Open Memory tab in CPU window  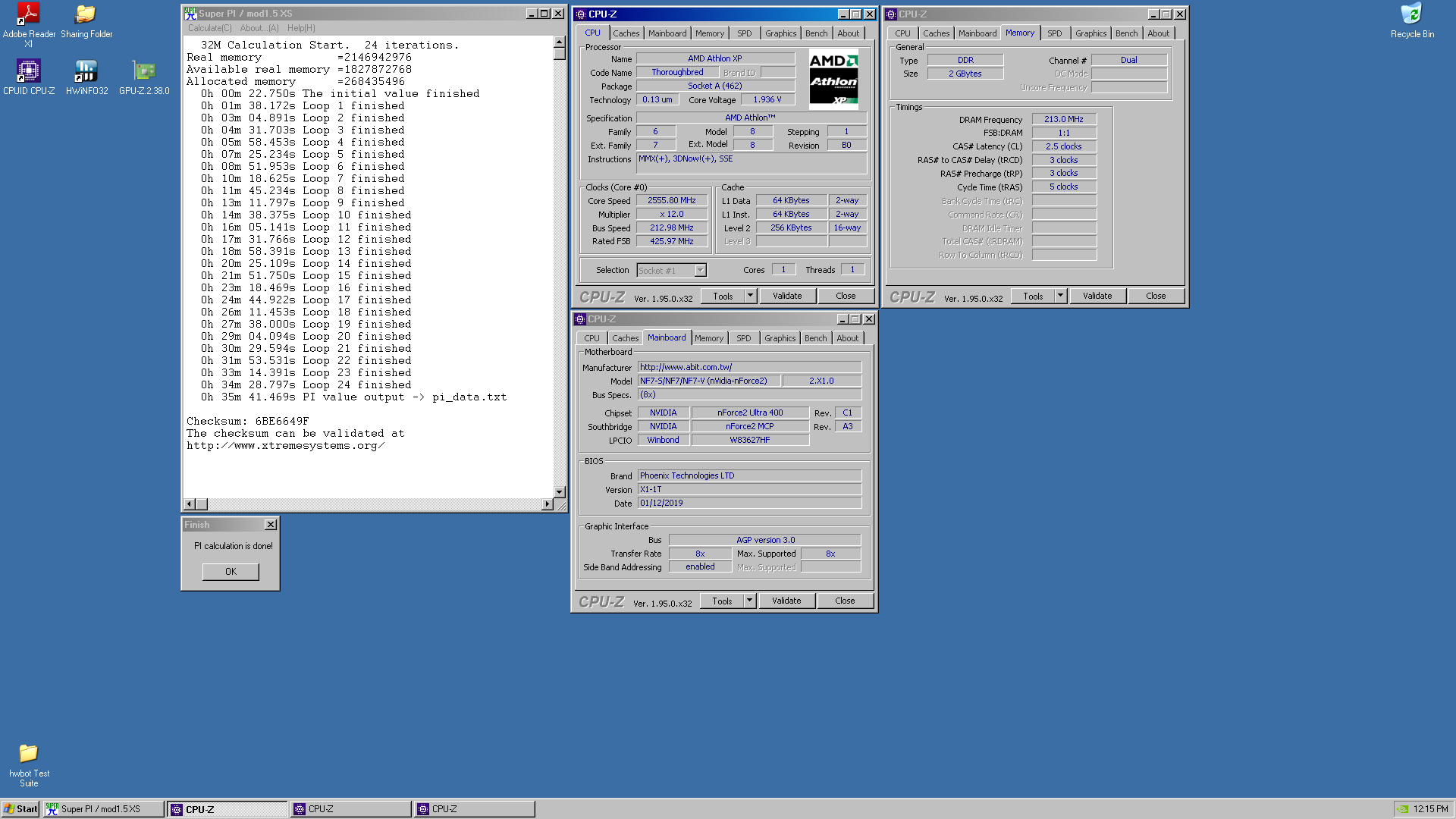(710, 33)
